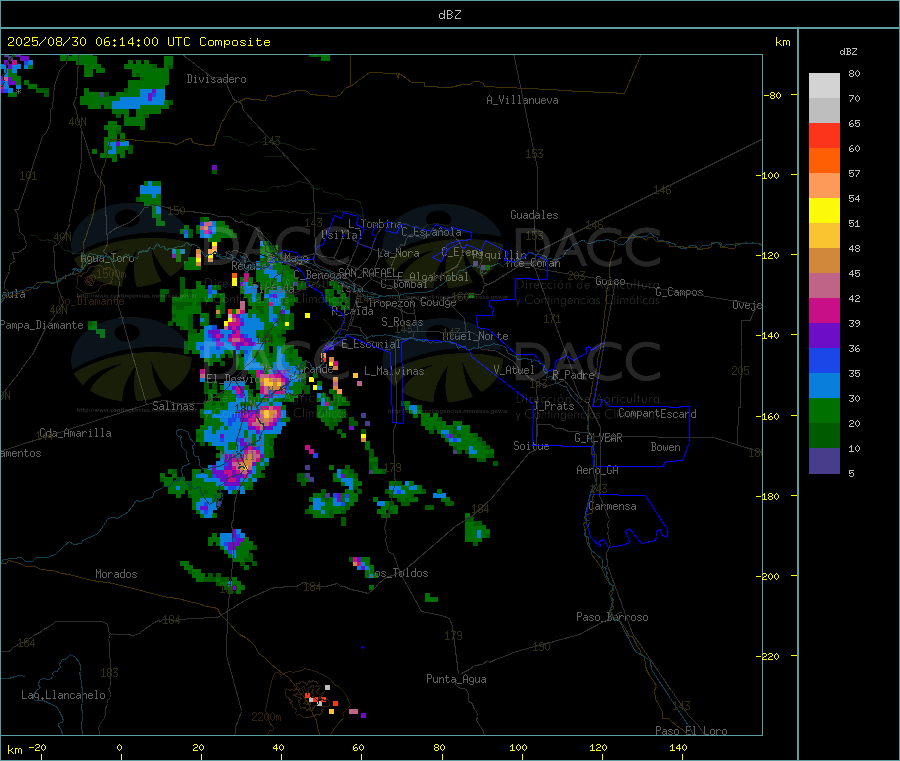900x761 pixels.
Task: Select the 'Cda_Amarilla' map label
Action: [75, 433]
